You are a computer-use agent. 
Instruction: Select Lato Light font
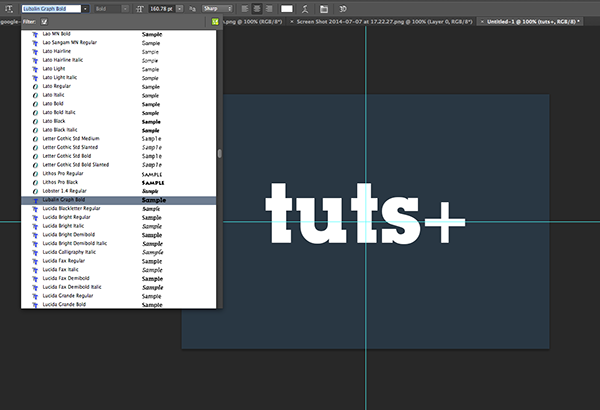coord(119,69)
